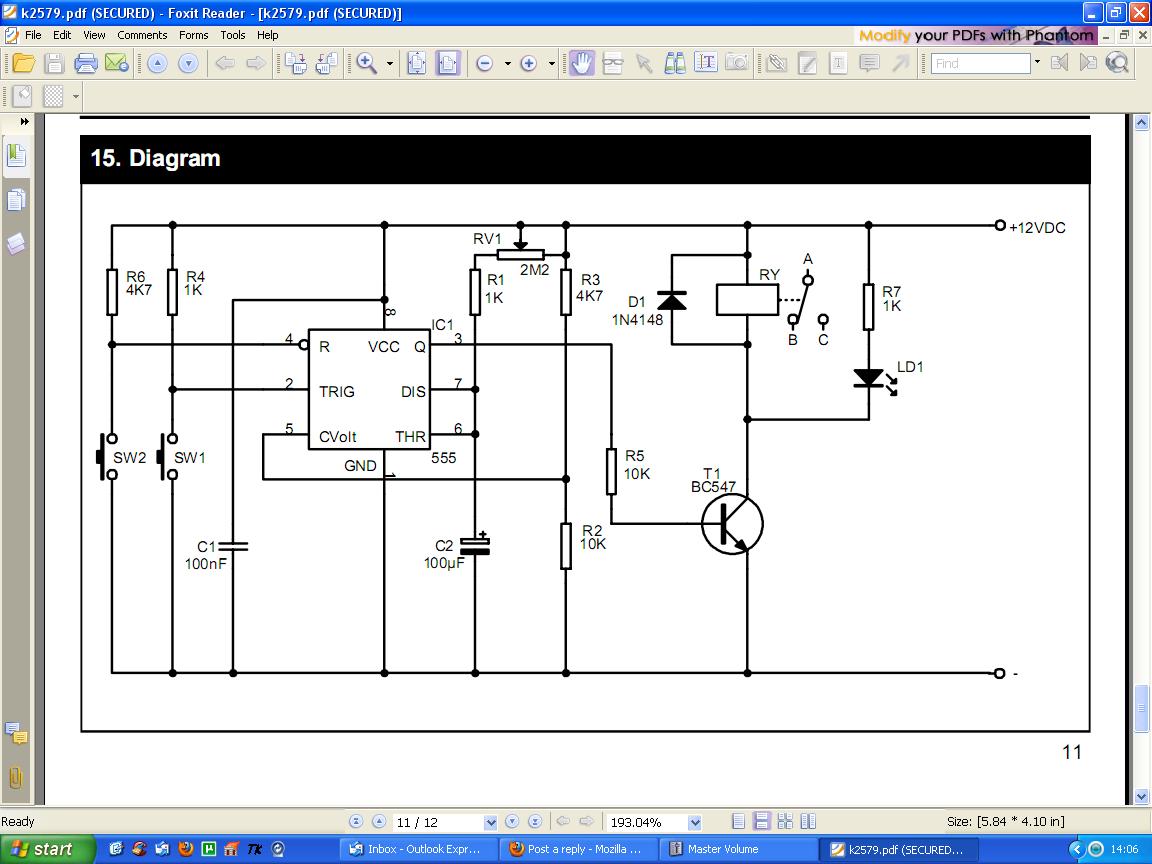
Task: Select the Hand tool
Action: point(582,63)
